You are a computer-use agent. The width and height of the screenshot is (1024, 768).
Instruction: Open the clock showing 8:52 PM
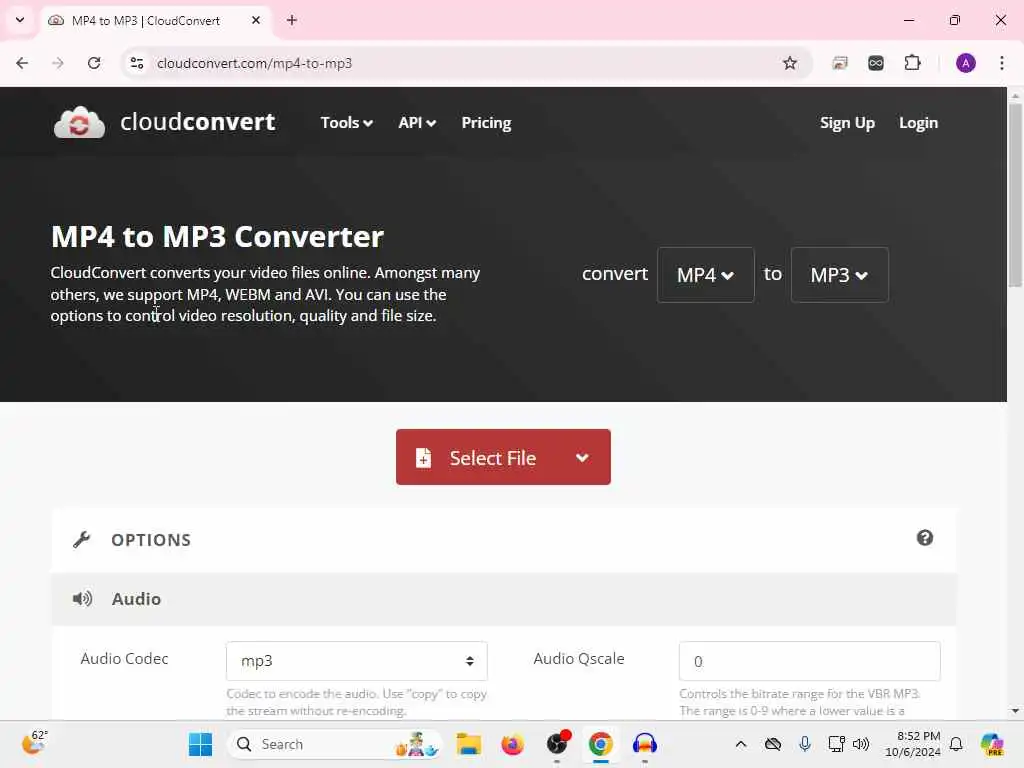pos(912,744)
